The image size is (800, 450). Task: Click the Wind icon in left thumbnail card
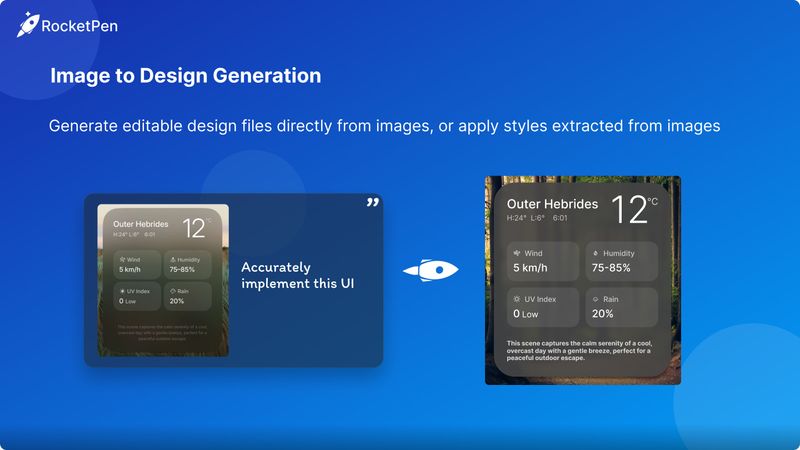pos(122,258)
